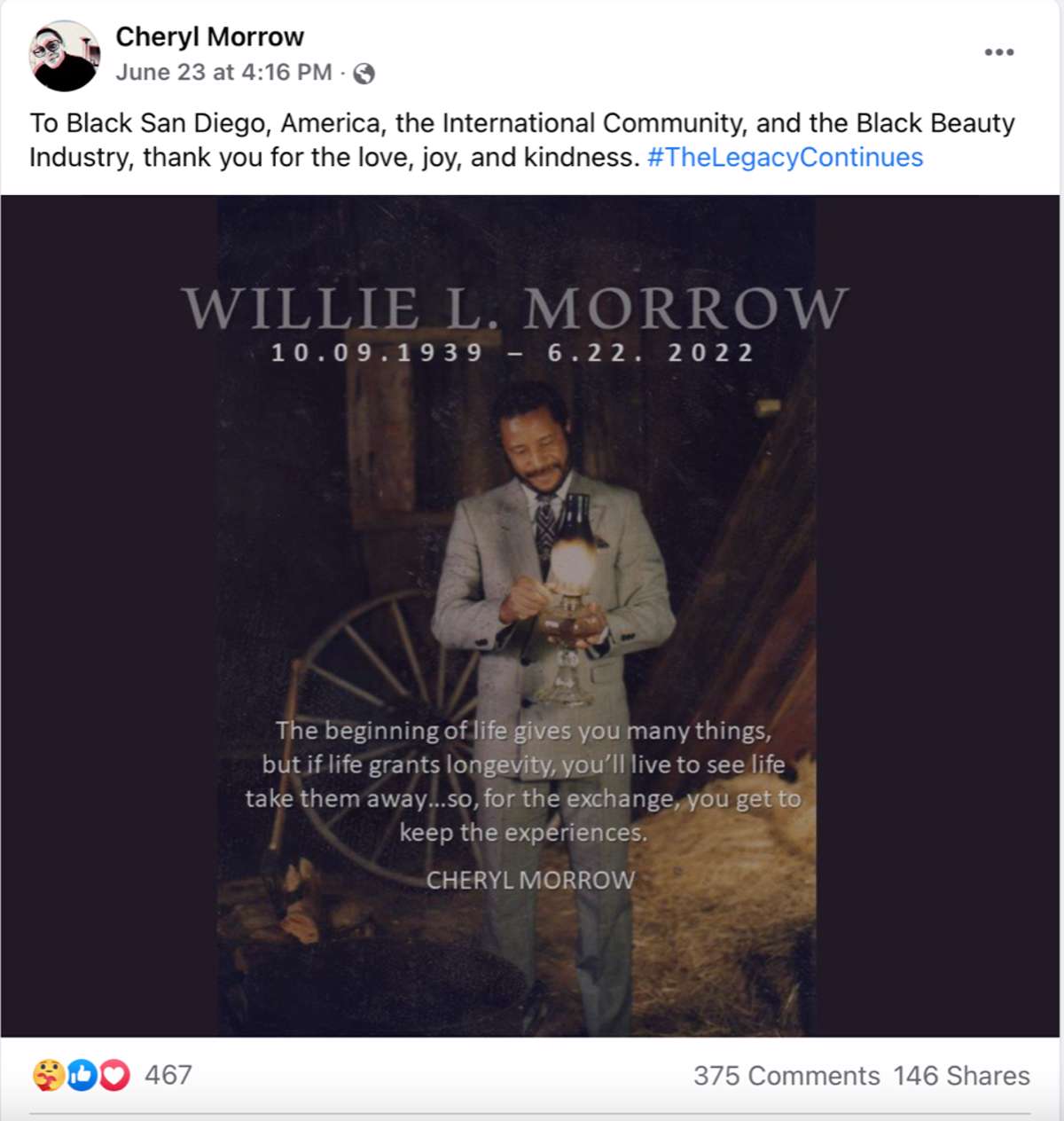1064x1121 pixels.
Task: Open the #TheLegacyContinues hashtag link
Action: click(x=785, y=157)
